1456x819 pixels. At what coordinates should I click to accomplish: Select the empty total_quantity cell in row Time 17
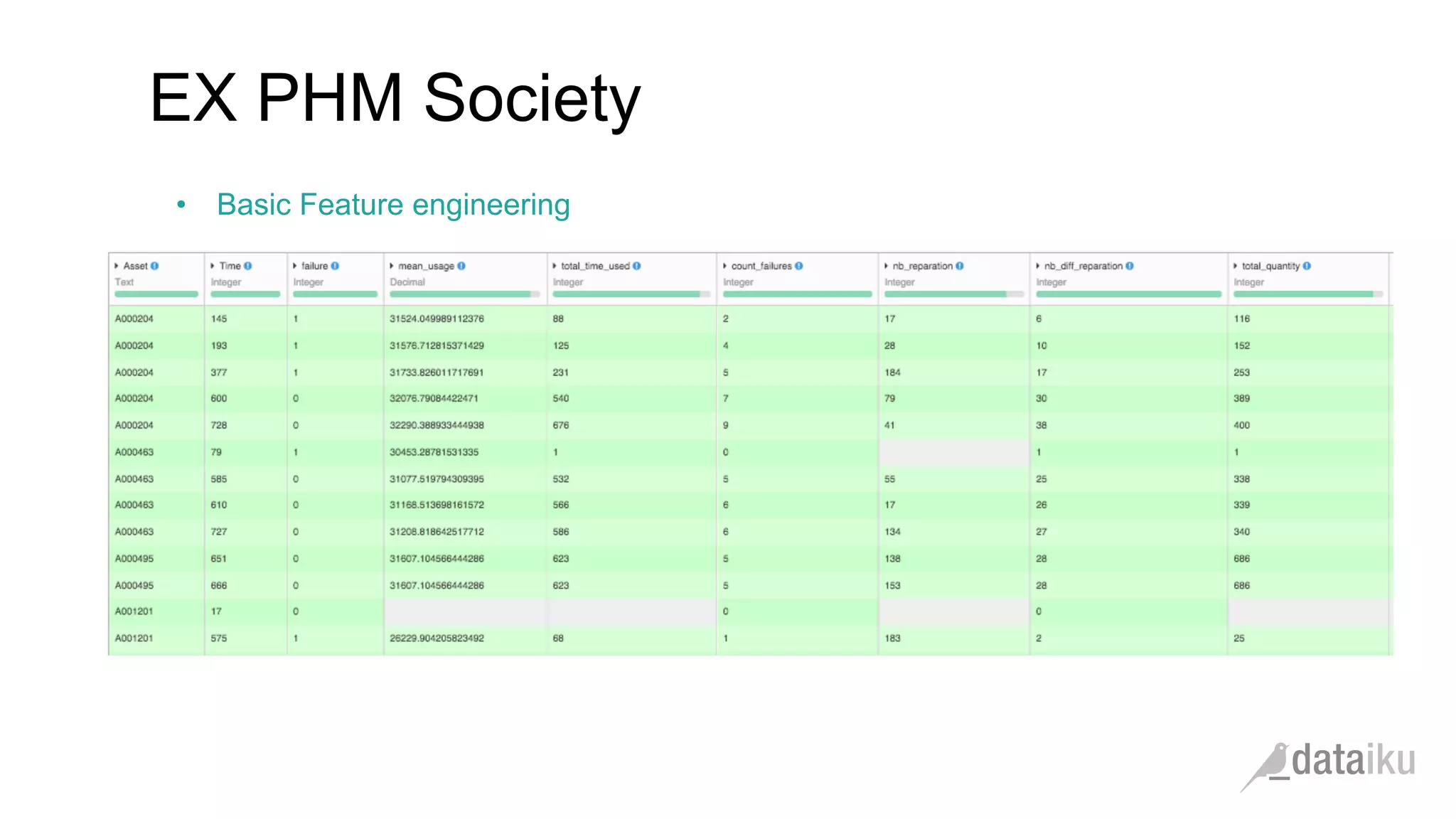1308,611
